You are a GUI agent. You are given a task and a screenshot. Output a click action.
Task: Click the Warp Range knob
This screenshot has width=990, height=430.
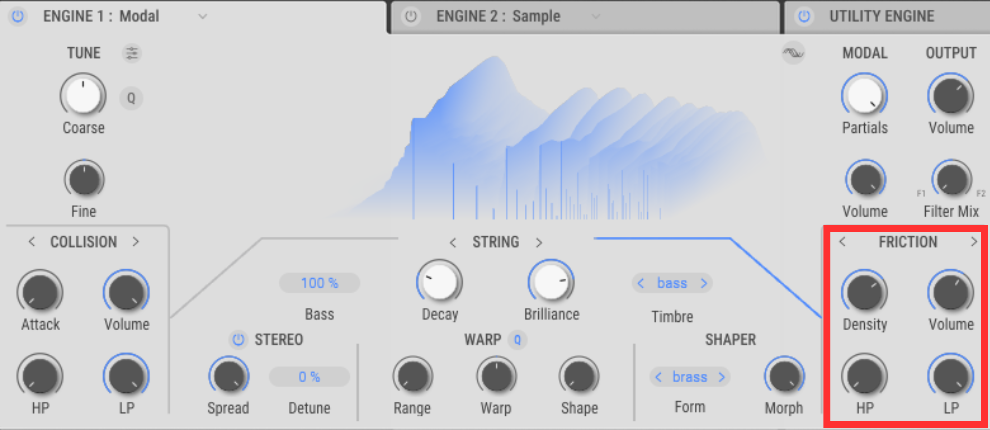(x=412, y=376)
